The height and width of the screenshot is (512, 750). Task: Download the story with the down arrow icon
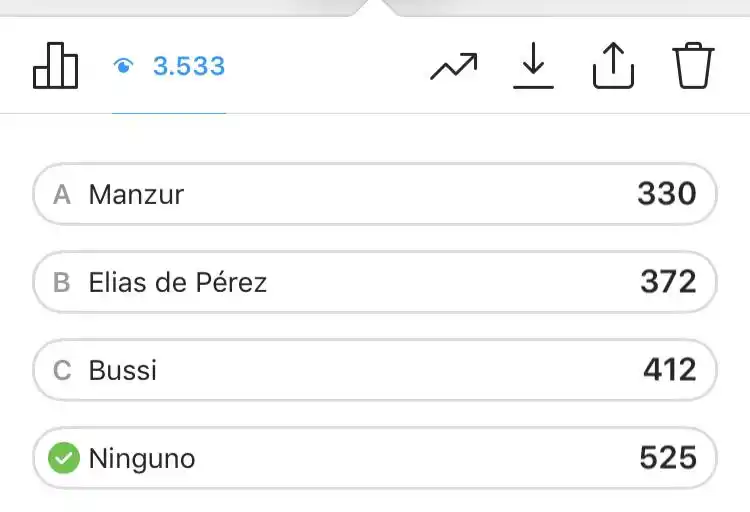pyautogui.click(x=533, y=67)
